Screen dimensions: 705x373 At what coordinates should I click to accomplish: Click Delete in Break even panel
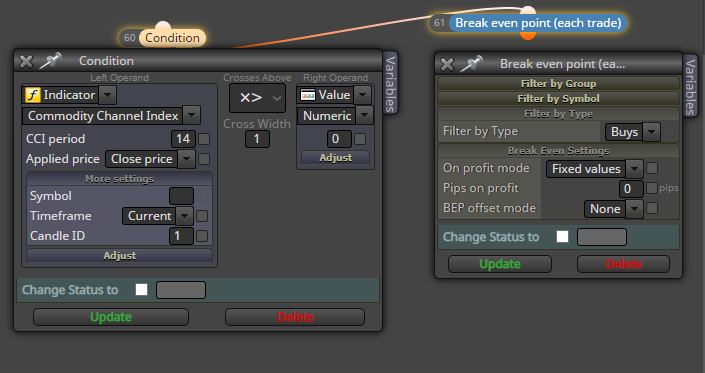pos(624,264)
